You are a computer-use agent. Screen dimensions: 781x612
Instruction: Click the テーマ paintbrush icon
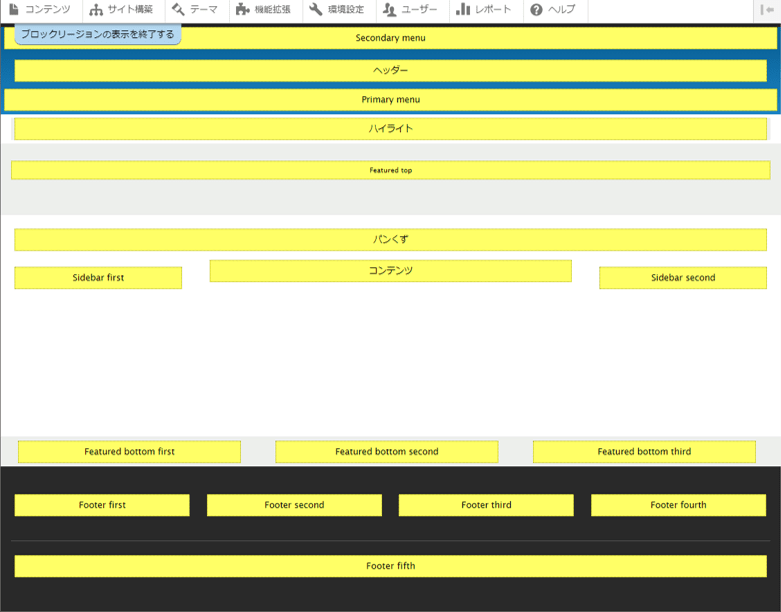[178, 10]
